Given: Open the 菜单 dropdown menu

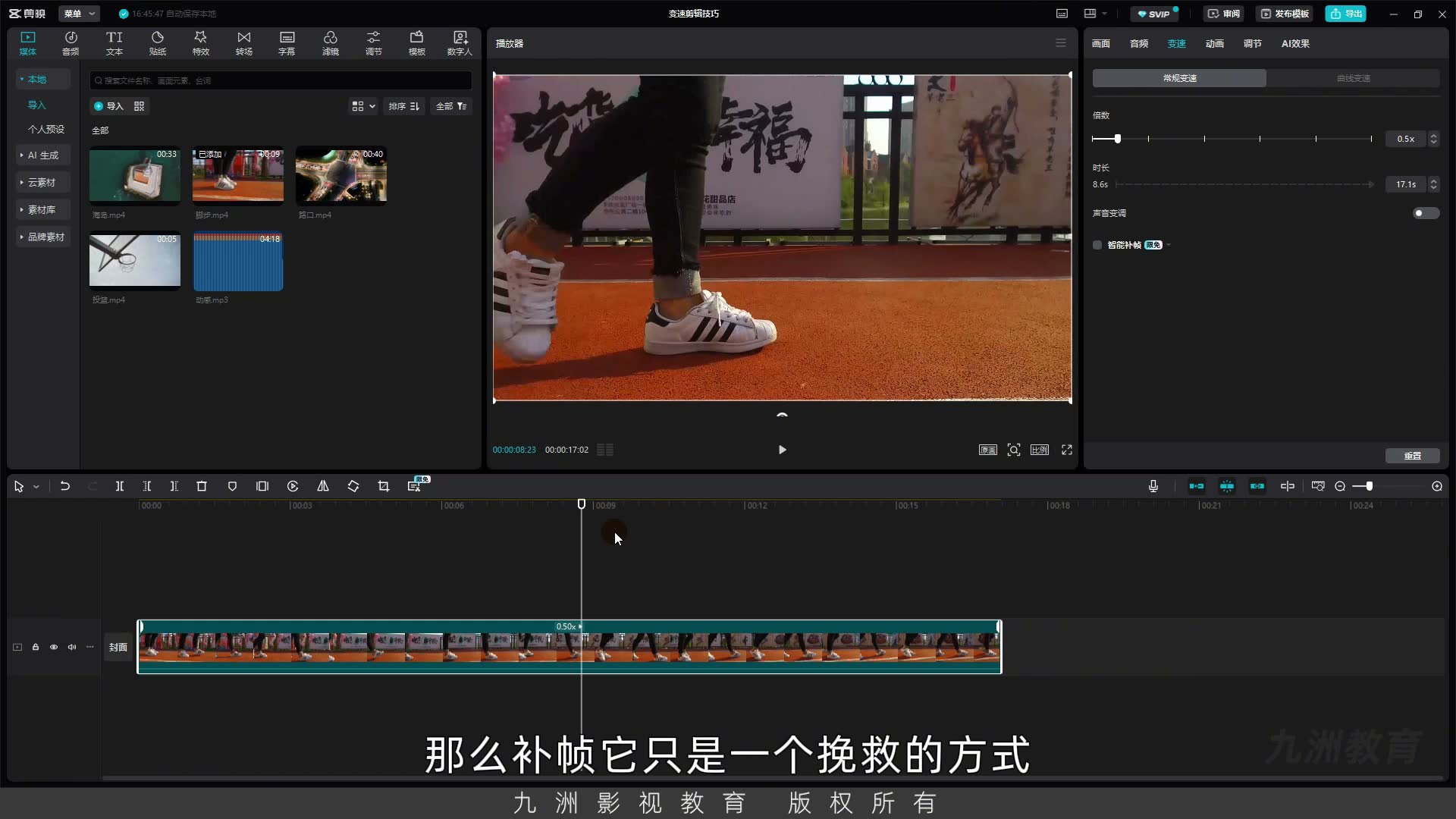Looking at the screenshot, I should tap(80, 14).
